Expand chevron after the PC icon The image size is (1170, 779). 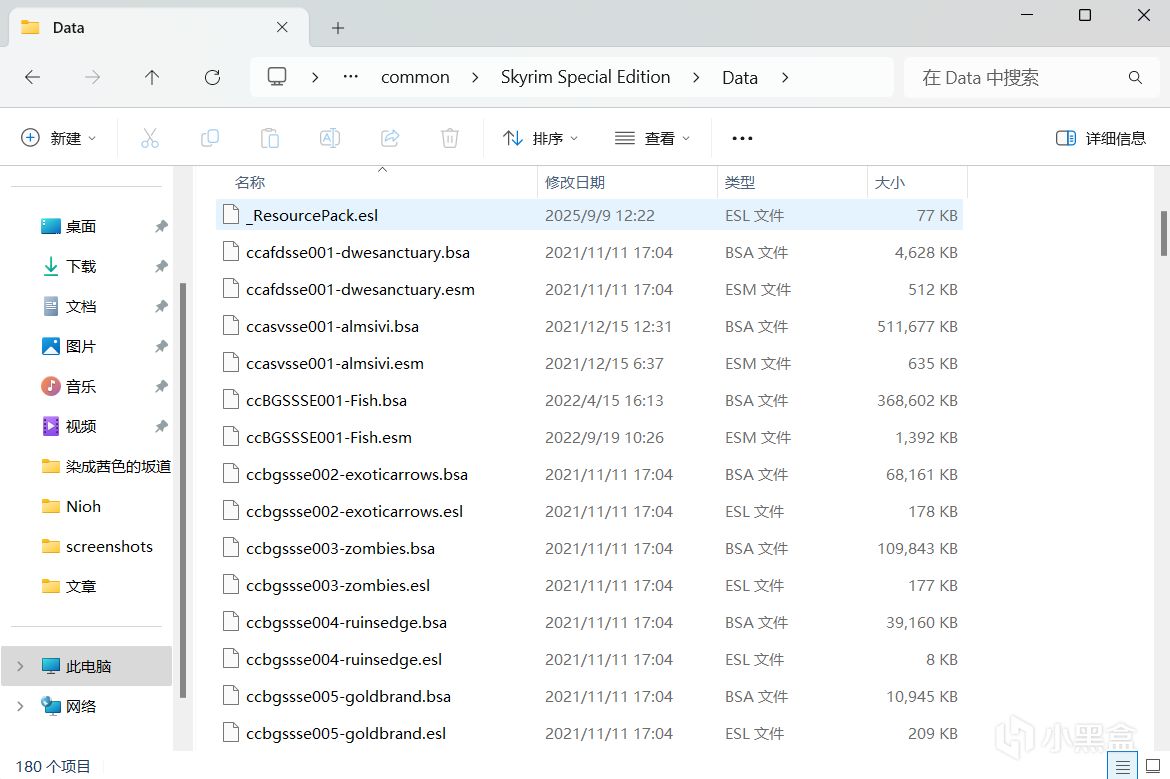pyautogui.click(x=315, y=77)
